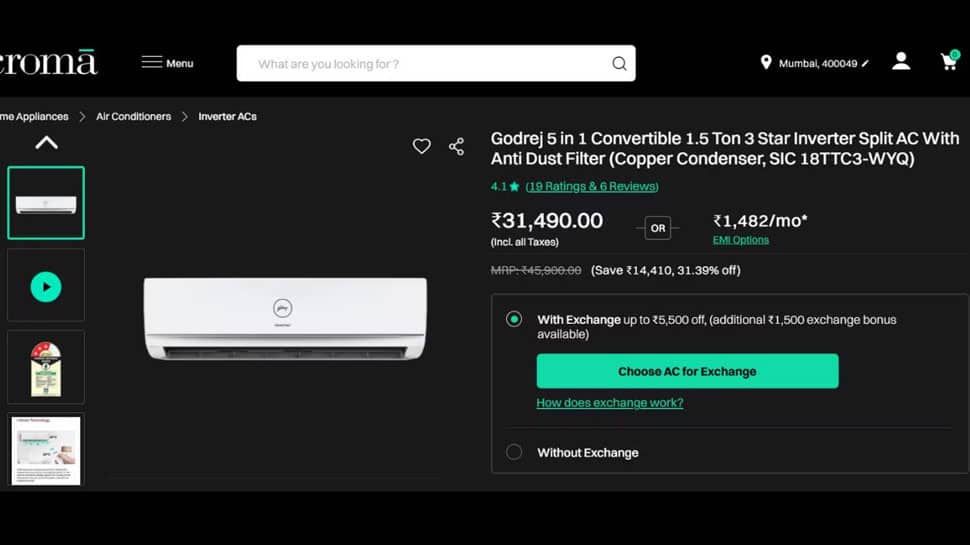Click the struck-through MRP ₹45,900.00

536,270
